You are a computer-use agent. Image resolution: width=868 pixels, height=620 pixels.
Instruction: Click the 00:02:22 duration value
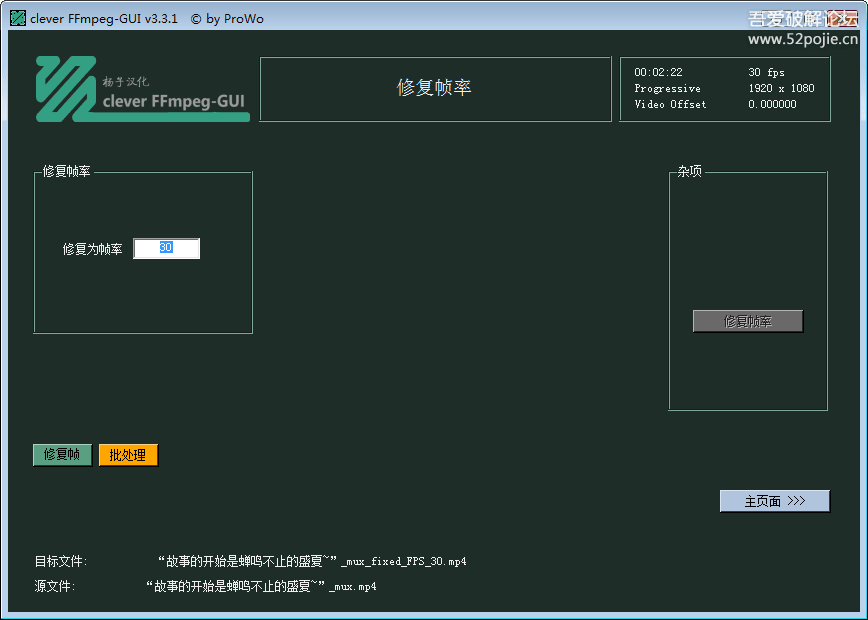pyautogui.click(x=658, y=73)
